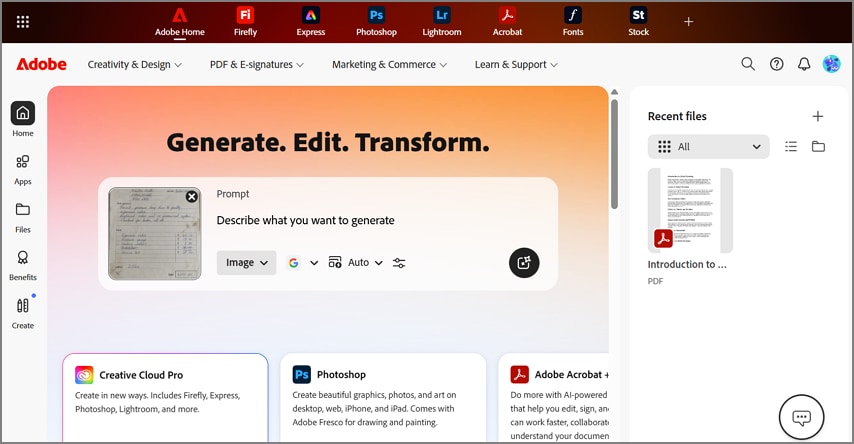Open the Introduction to PDF thumbnail
854x444 pixels.
click(x=690, y=210)
